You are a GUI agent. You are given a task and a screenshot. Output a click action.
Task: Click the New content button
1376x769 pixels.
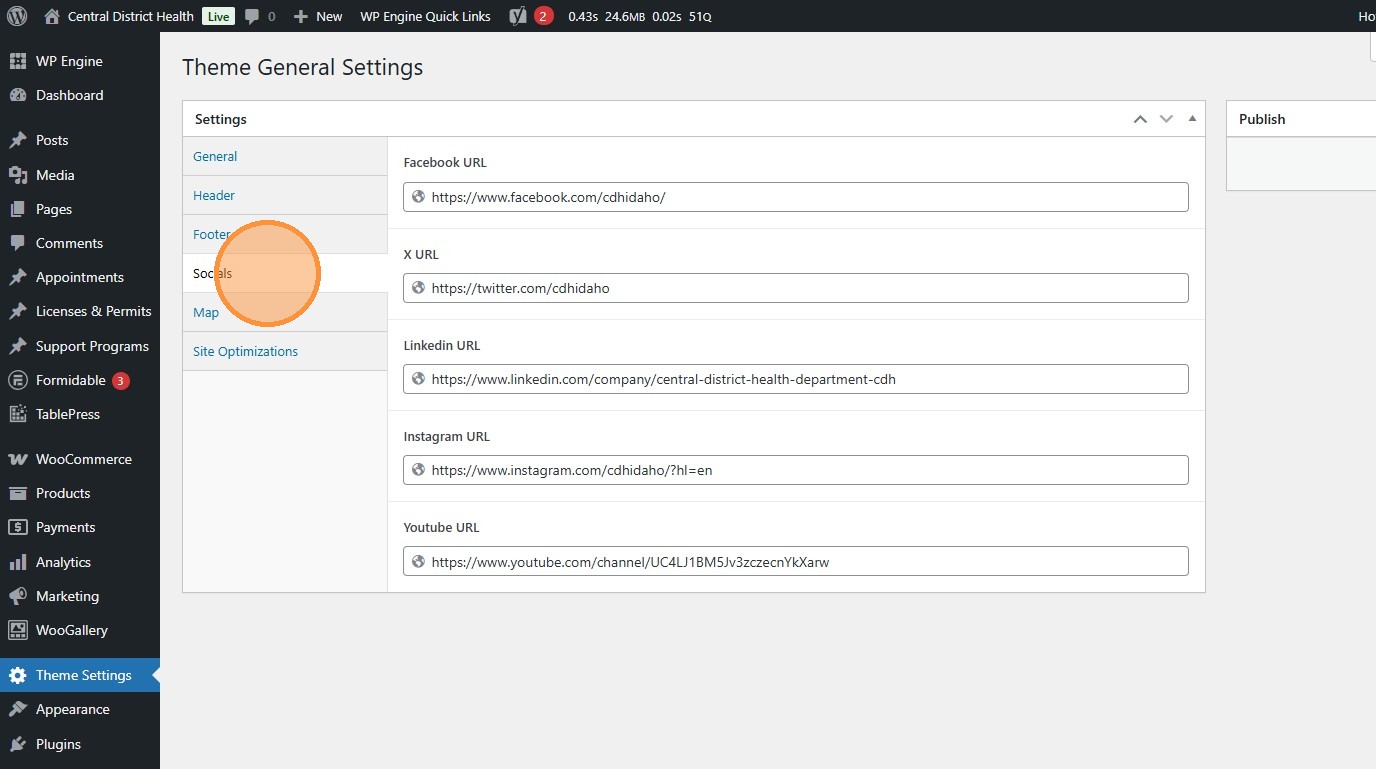[x=318, y=16]
